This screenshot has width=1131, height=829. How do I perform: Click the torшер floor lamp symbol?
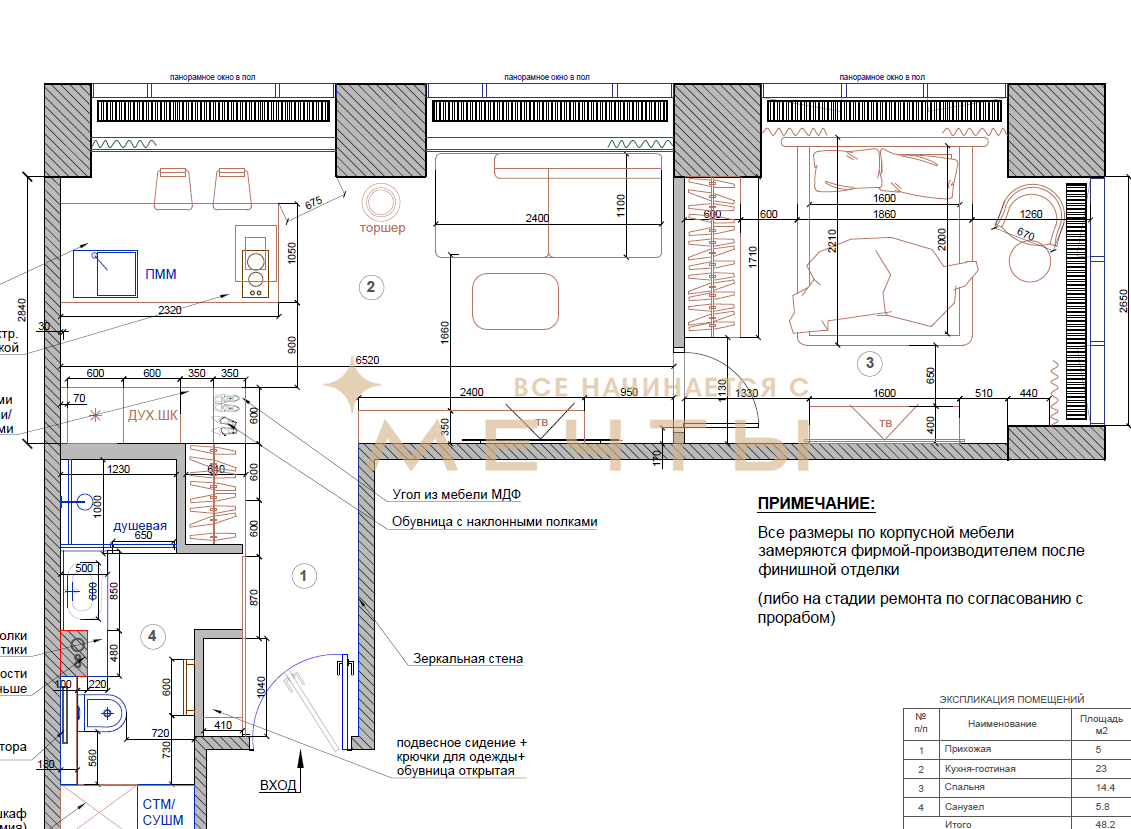click(x=381, y=203)
